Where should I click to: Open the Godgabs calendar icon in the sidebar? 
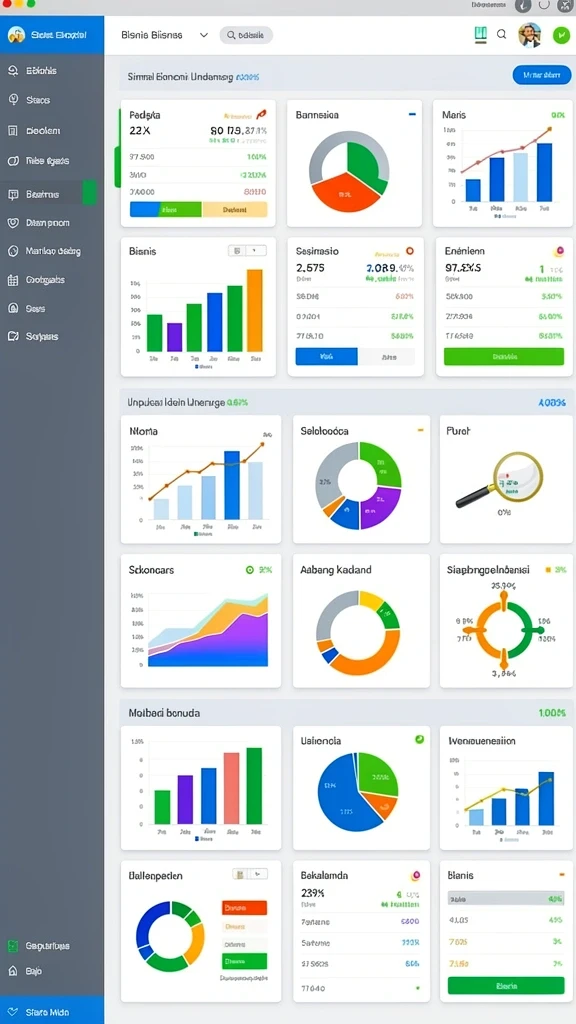12,280
